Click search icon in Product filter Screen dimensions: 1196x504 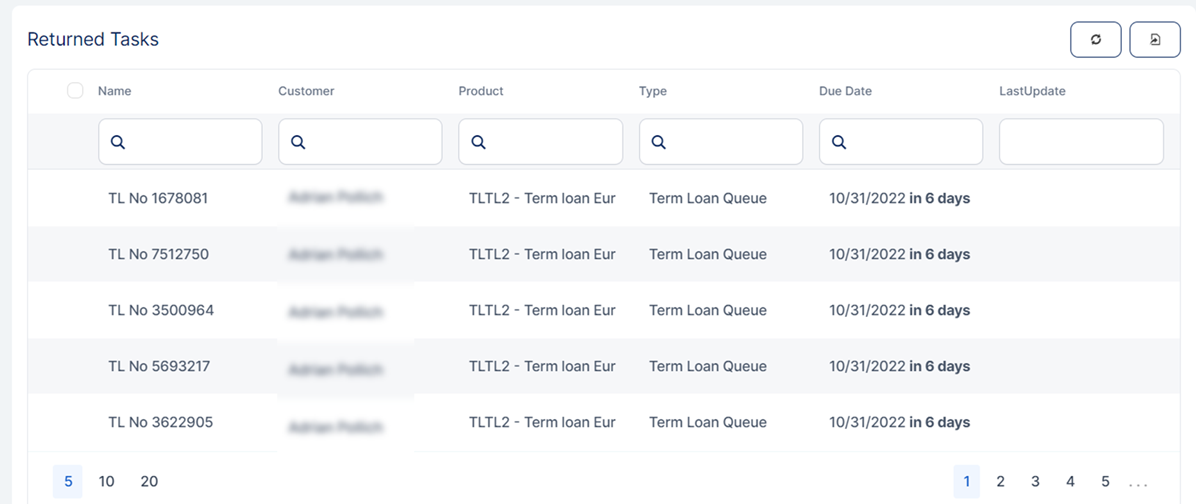coord(478,142)
